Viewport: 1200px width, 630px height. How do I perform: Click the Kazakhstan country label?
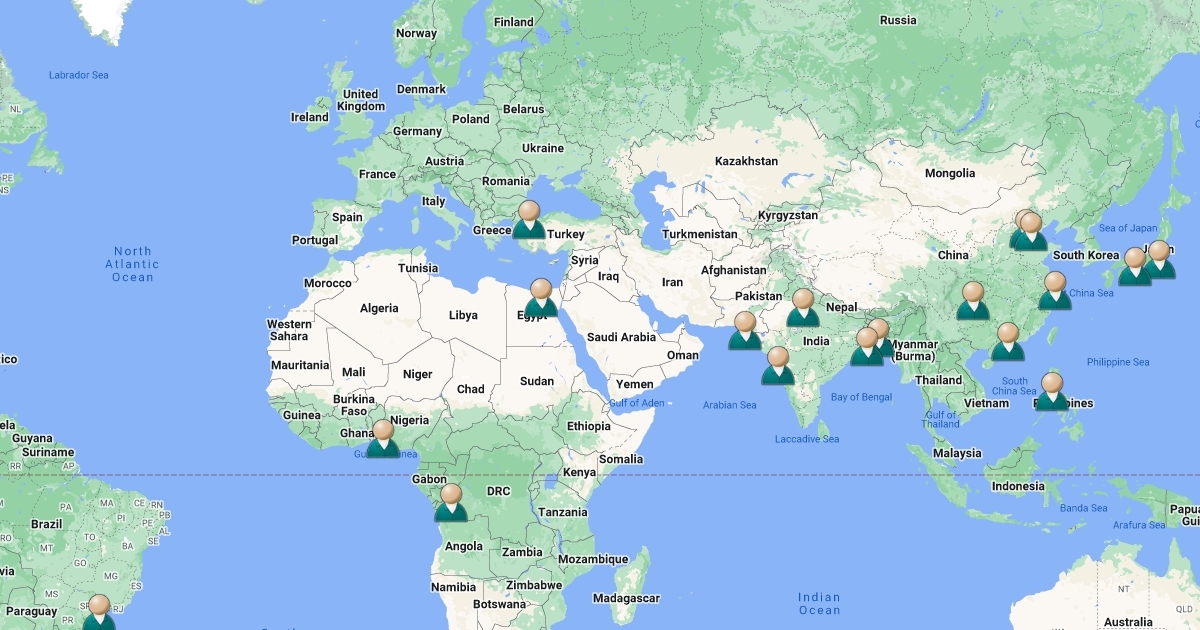(746, 161)
